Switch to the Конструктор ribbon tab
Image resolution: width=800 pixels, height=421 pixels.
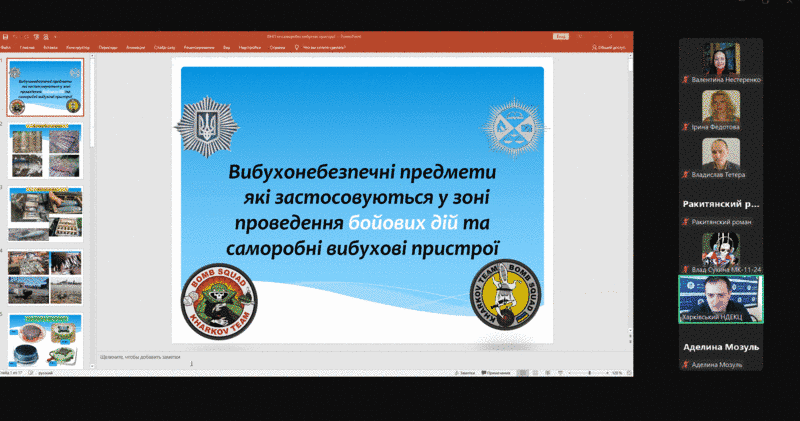(x=78, y=47)
